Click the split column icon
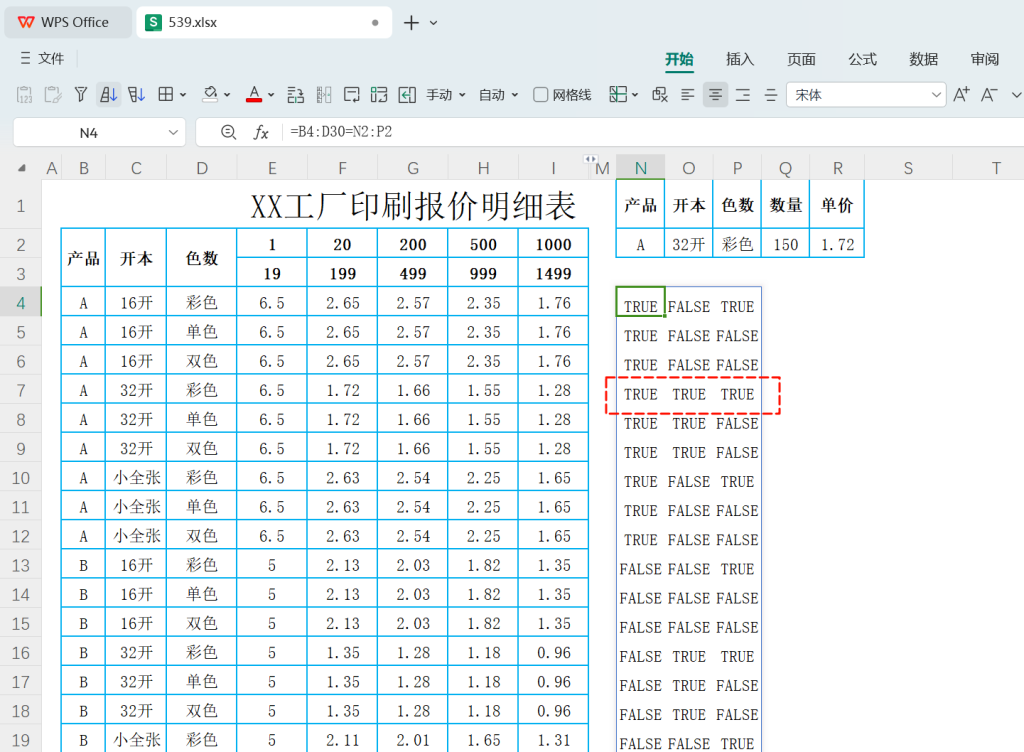The height and width of the screenshot is (752, 1024). (324, 95)
